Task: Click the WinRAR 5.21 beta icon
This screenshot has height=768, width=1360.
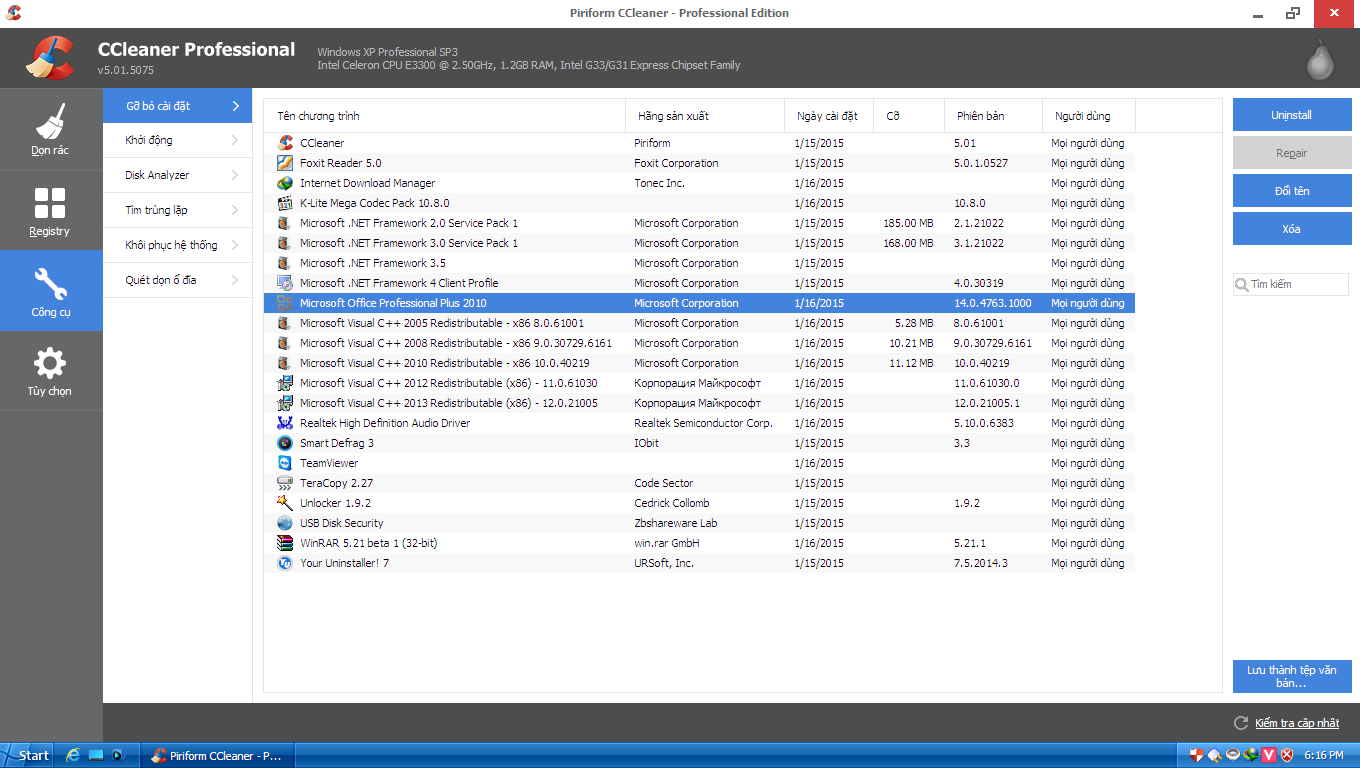Action: (285, 543)
